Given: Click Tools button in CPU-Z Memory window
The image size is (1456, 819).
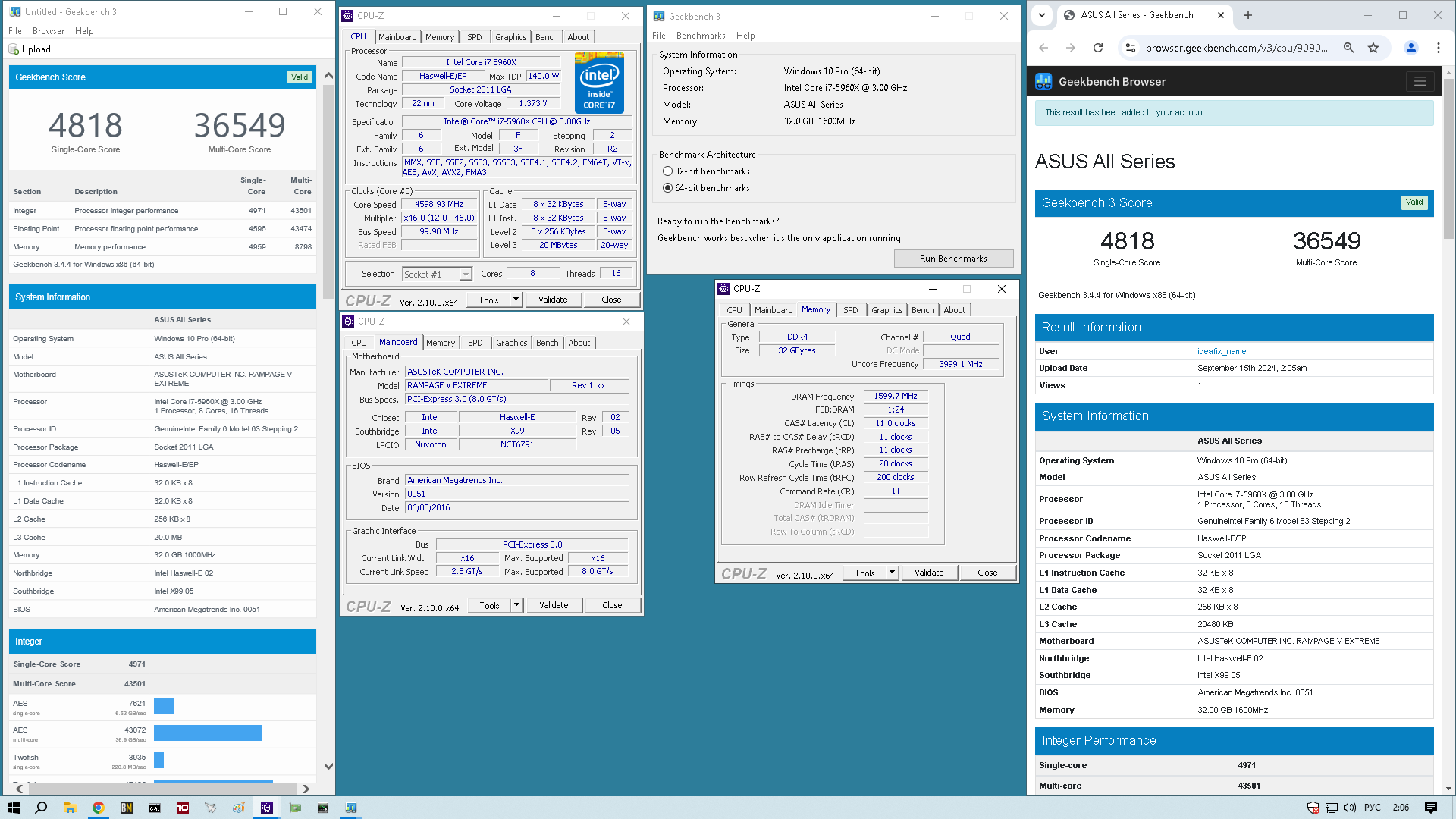Looking at the screenshot, I should (x=864, y=573).
